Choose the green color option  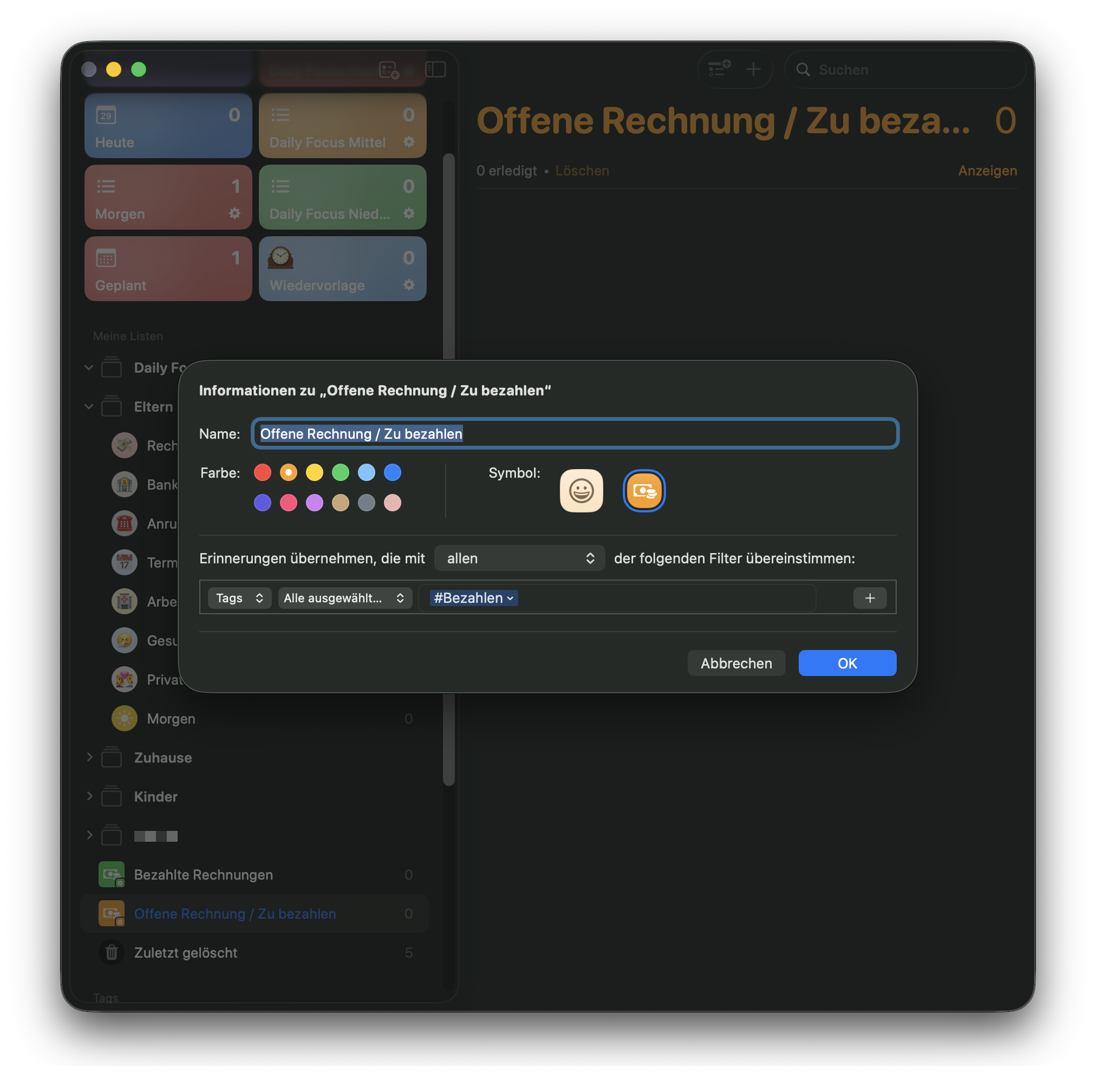pyautogui.click(x=341, y=472)
